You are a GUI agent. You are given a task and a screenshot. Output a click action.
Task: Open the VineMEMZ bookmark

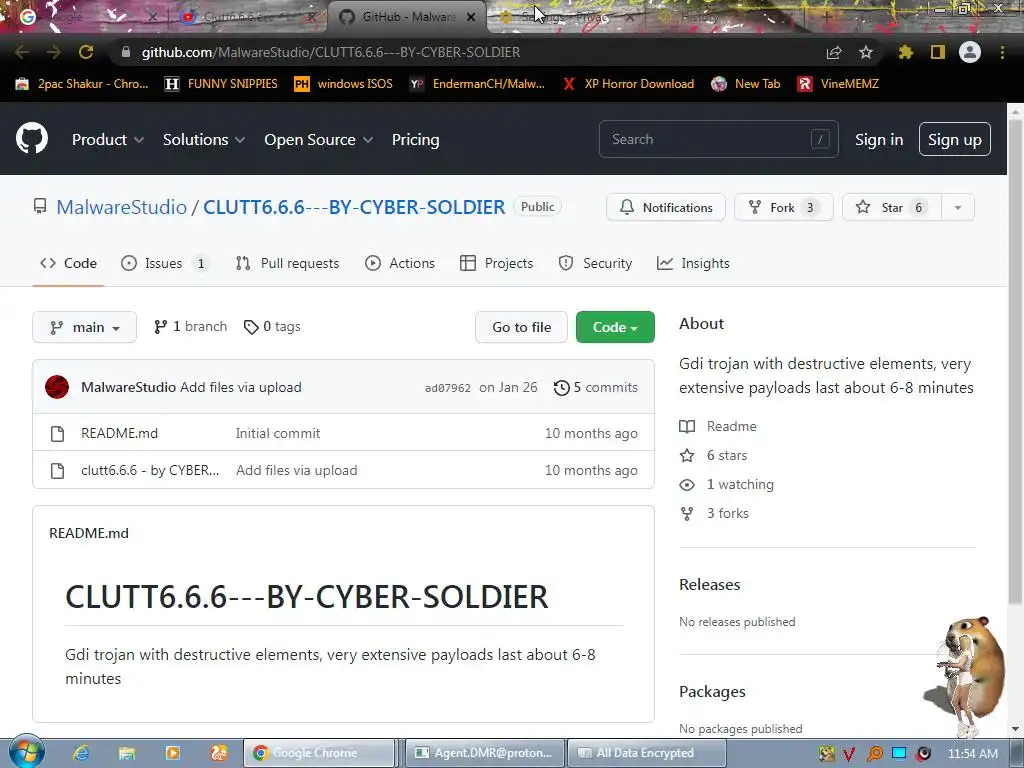point(839,84)
